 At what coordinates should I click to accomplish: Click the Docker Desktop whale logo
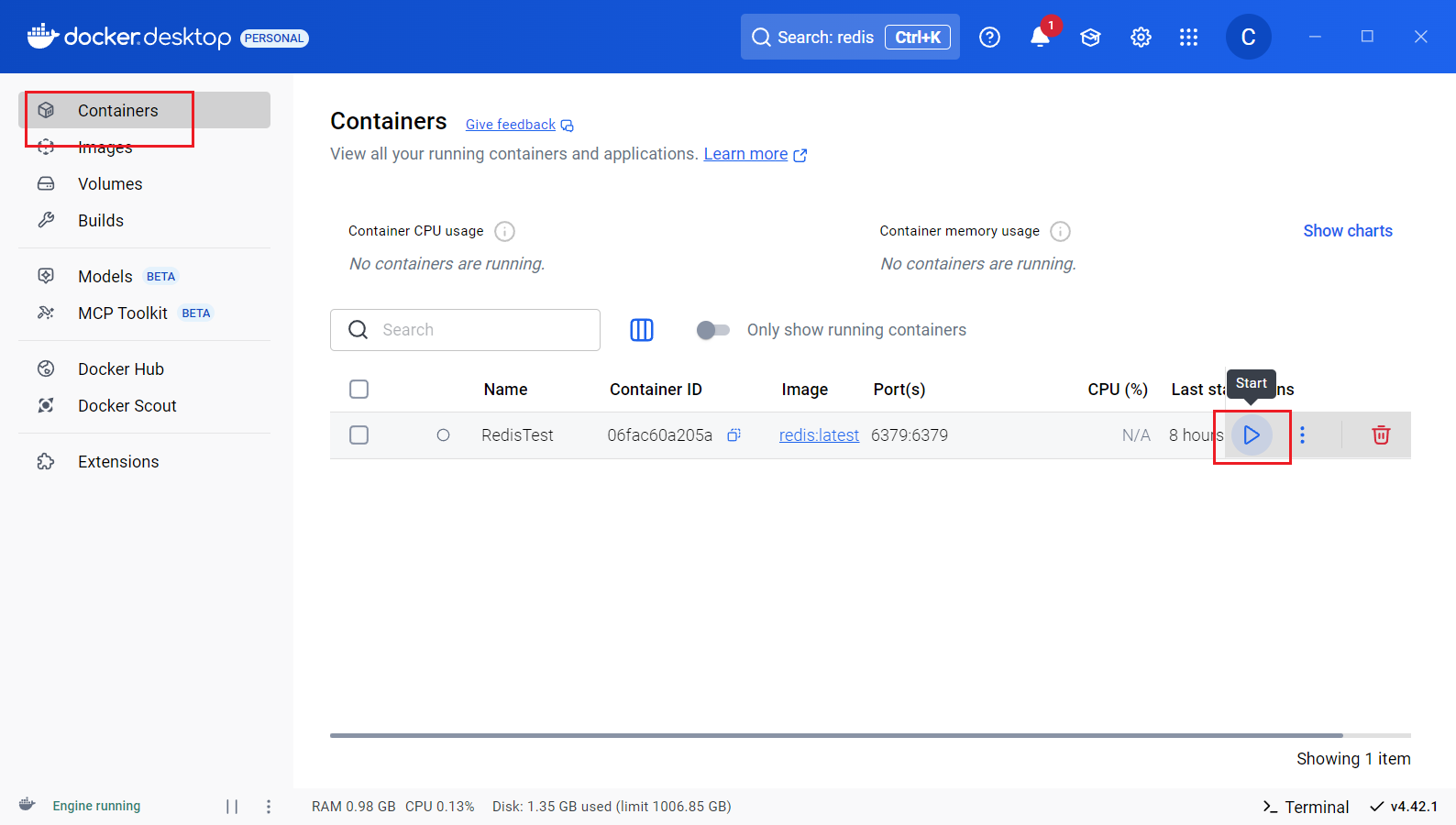click(x=43, y=36)
